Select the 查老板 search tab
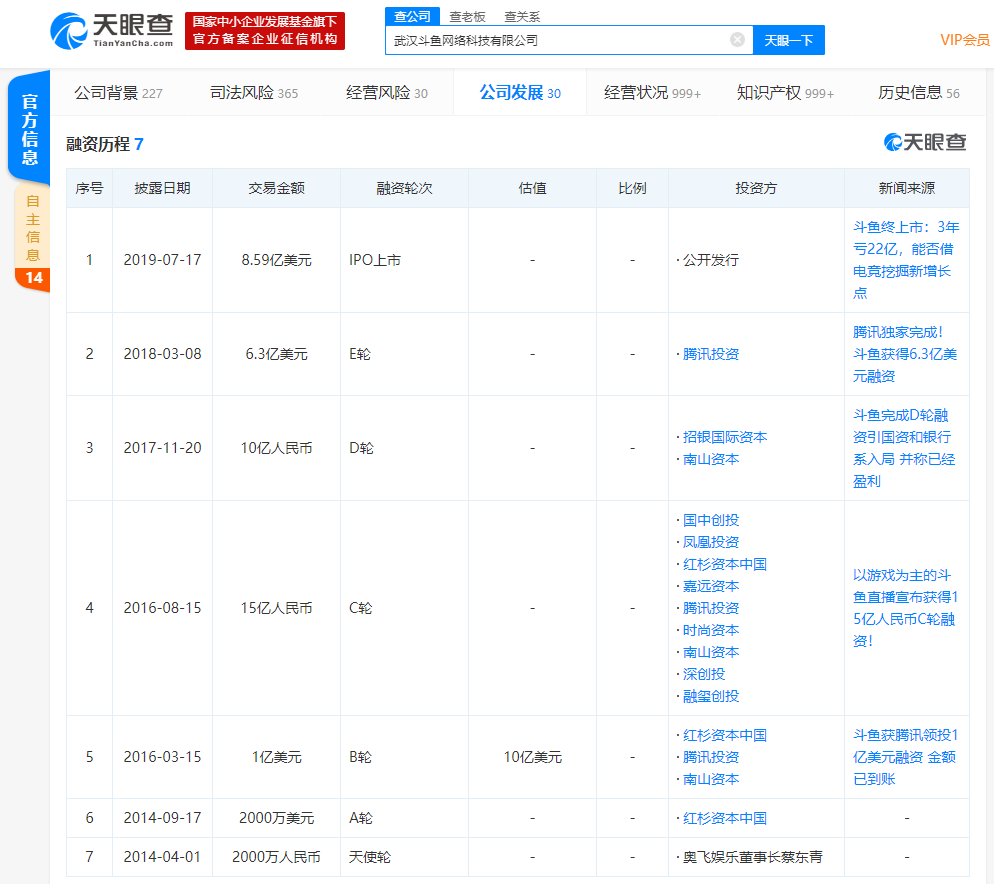994x884 pixels. point(467,16)
